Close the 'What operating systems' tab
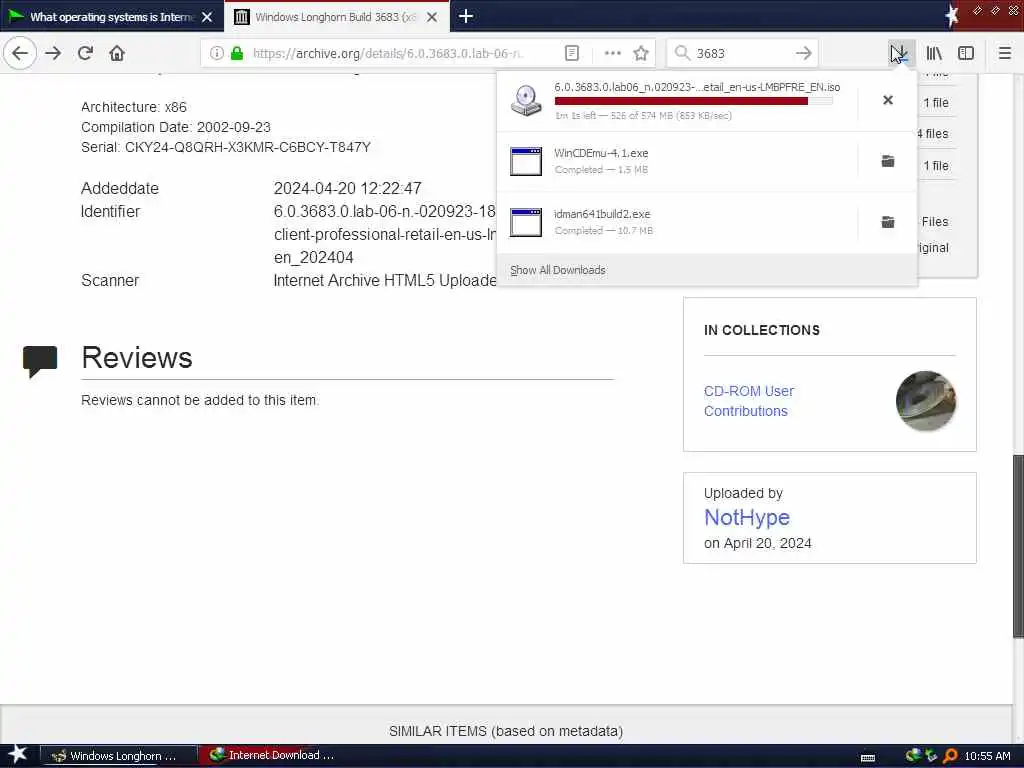 click(207, 17)
